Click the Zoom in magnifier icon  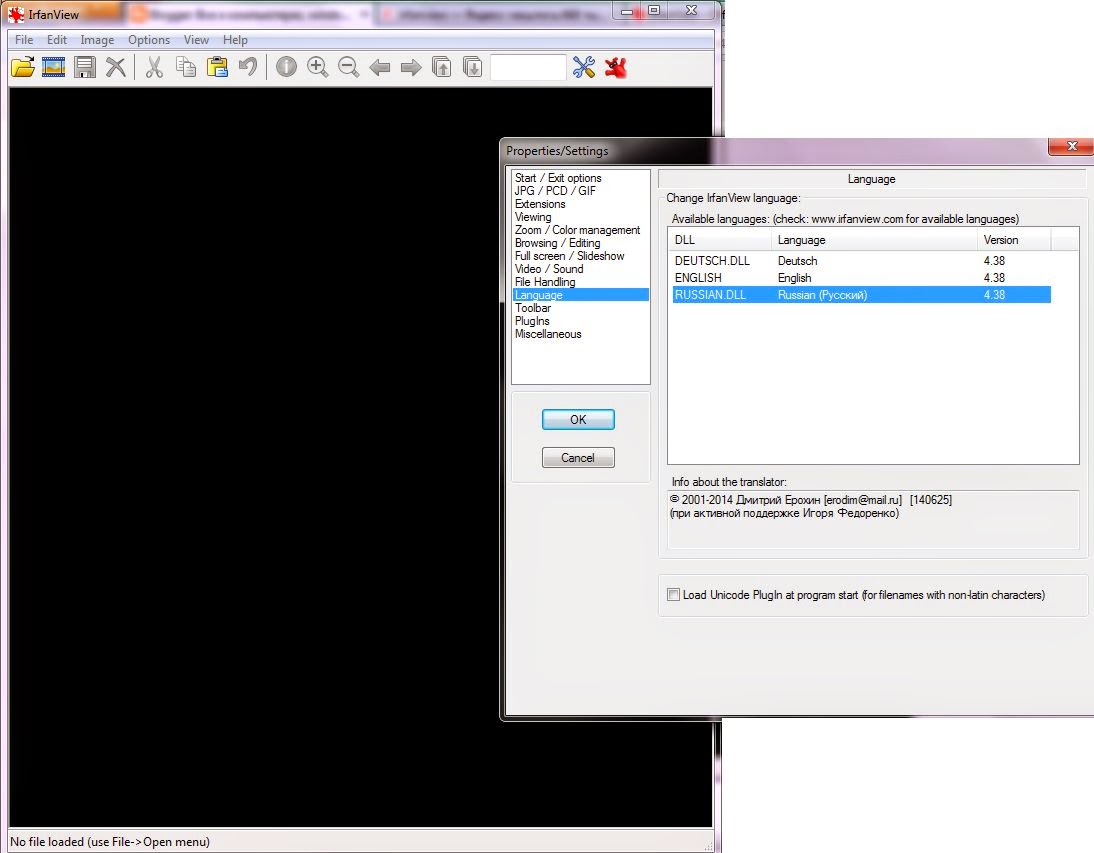click(317, 67)
